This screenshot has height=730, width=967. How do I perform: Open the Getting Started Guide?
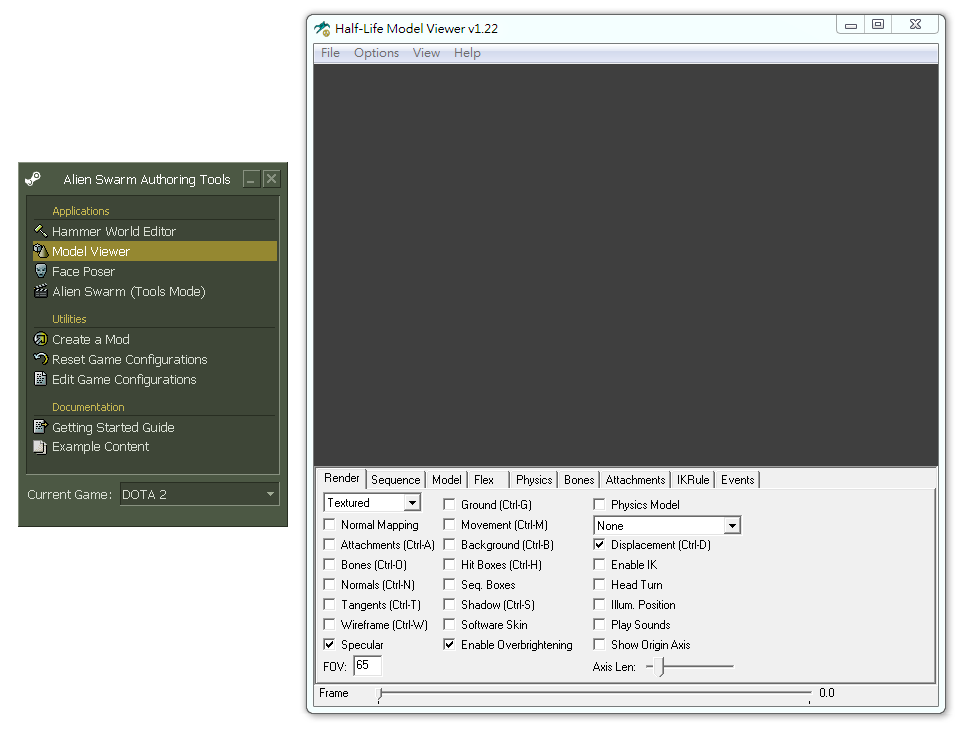pyautogui.click(x=155, y=427)
